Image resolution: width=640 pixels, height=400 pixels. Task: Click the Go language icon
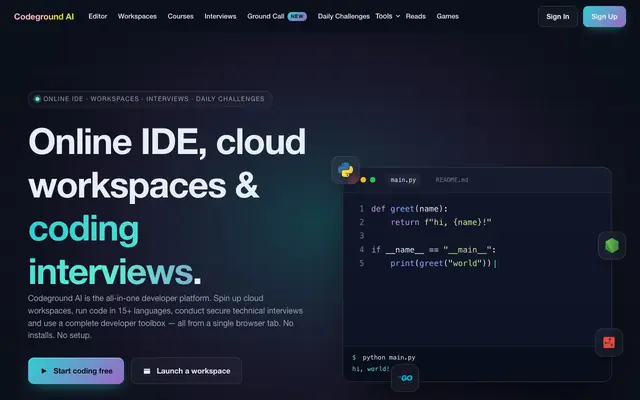[x=405, y=378]
